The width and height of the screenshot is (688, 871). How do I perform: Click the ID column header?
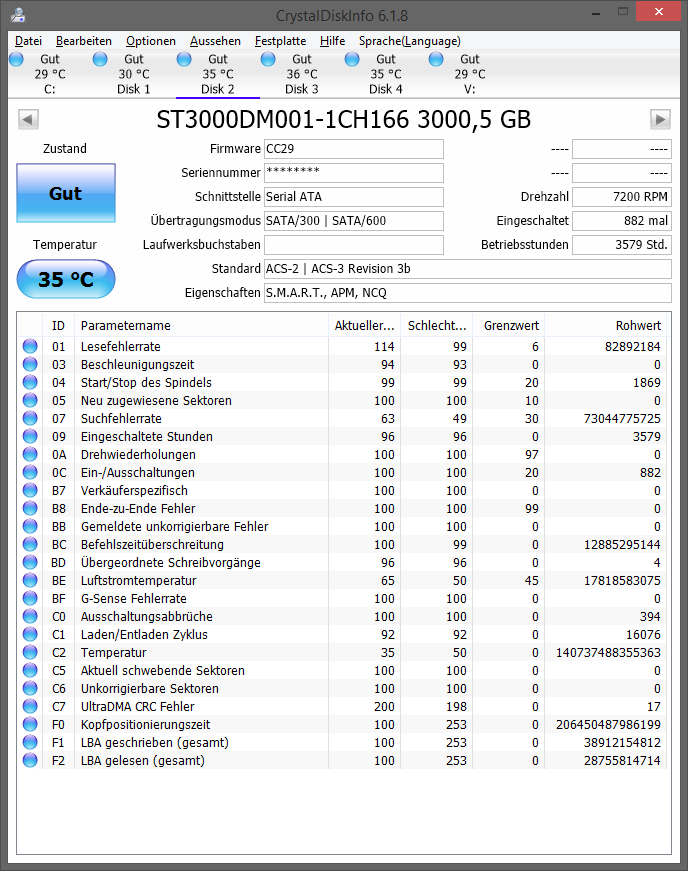[58, 326]
